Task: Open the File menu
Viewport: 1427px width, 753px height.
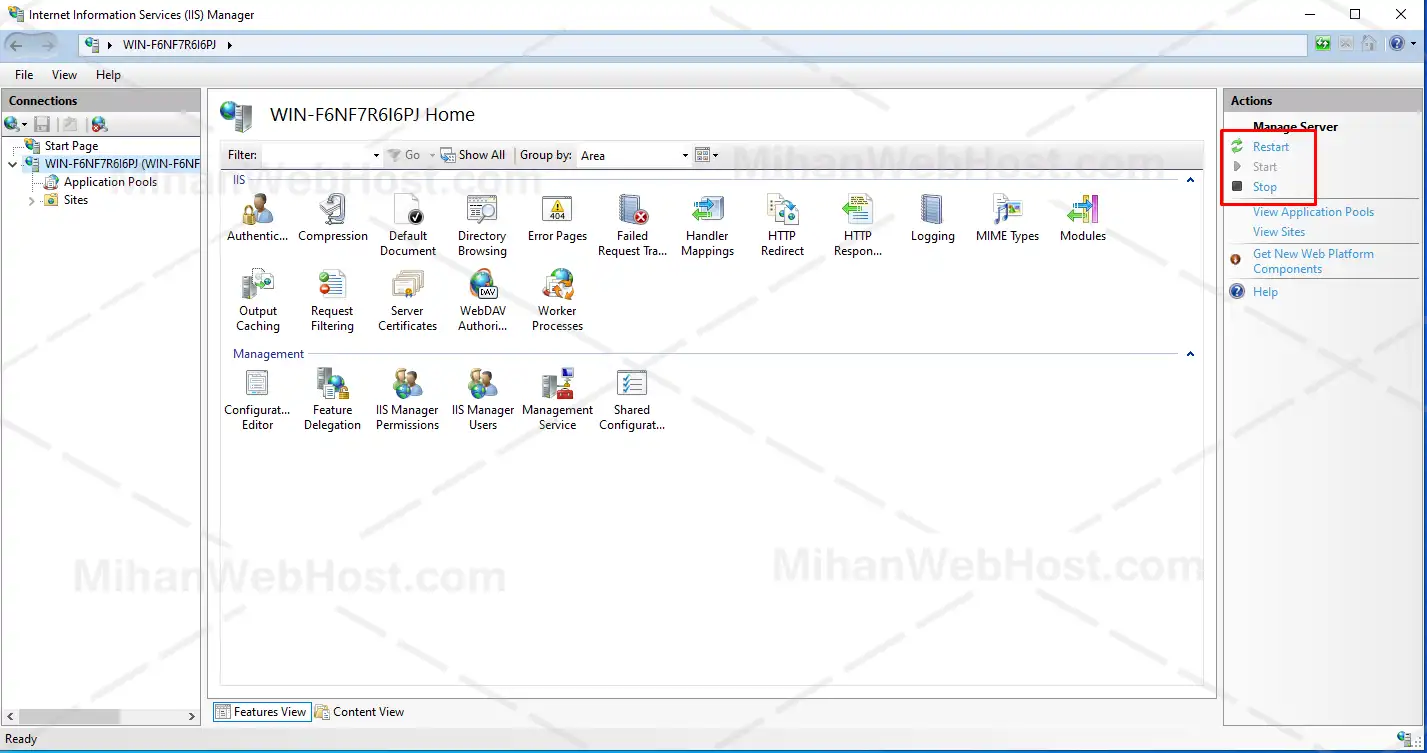Action: coord(24,75)
